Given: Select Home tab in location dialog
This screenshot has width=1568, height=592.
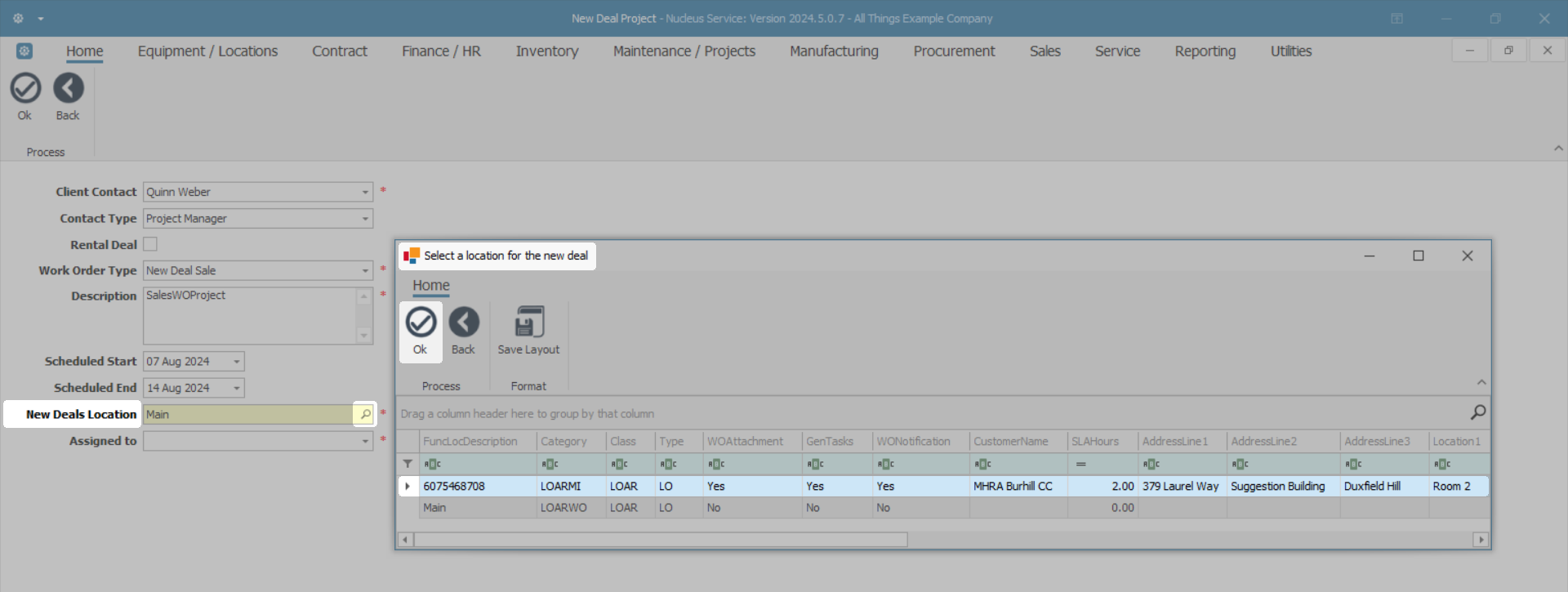Looking at the screenshot, I should pos(431,286).
